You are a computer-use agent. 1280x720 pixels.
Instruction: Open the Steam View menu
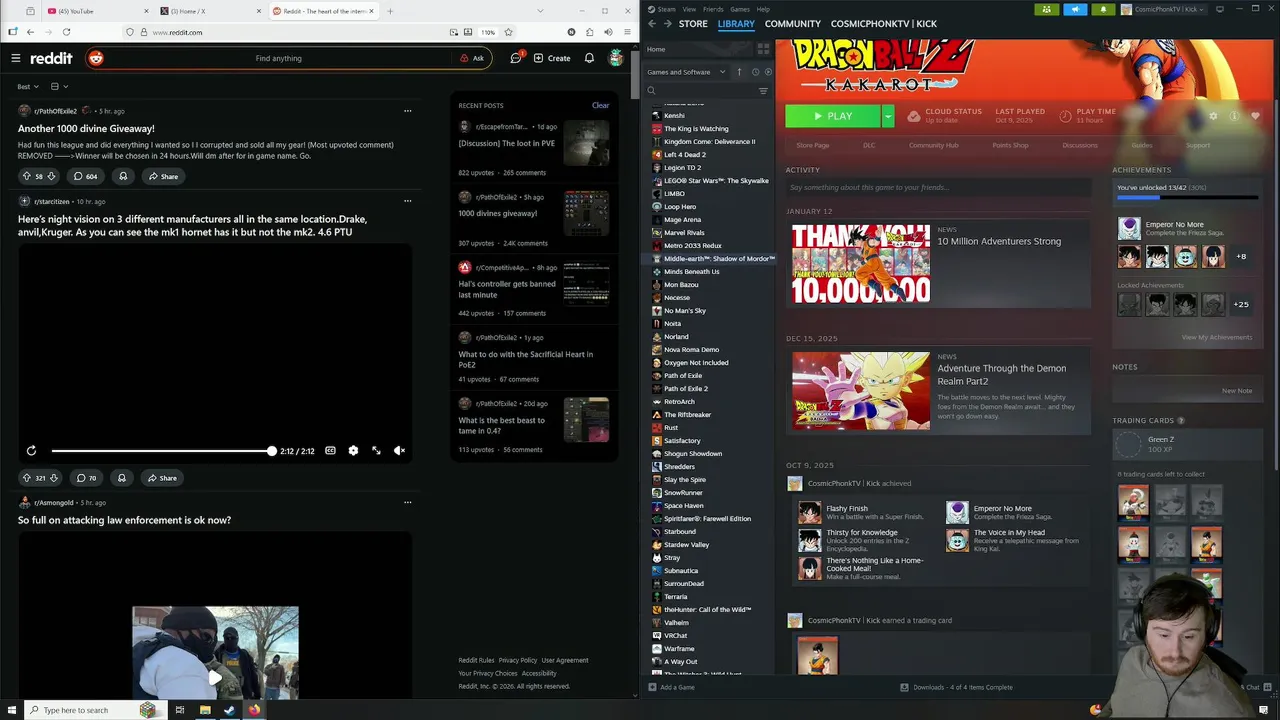pyautogui.click(x=689, y=9)
